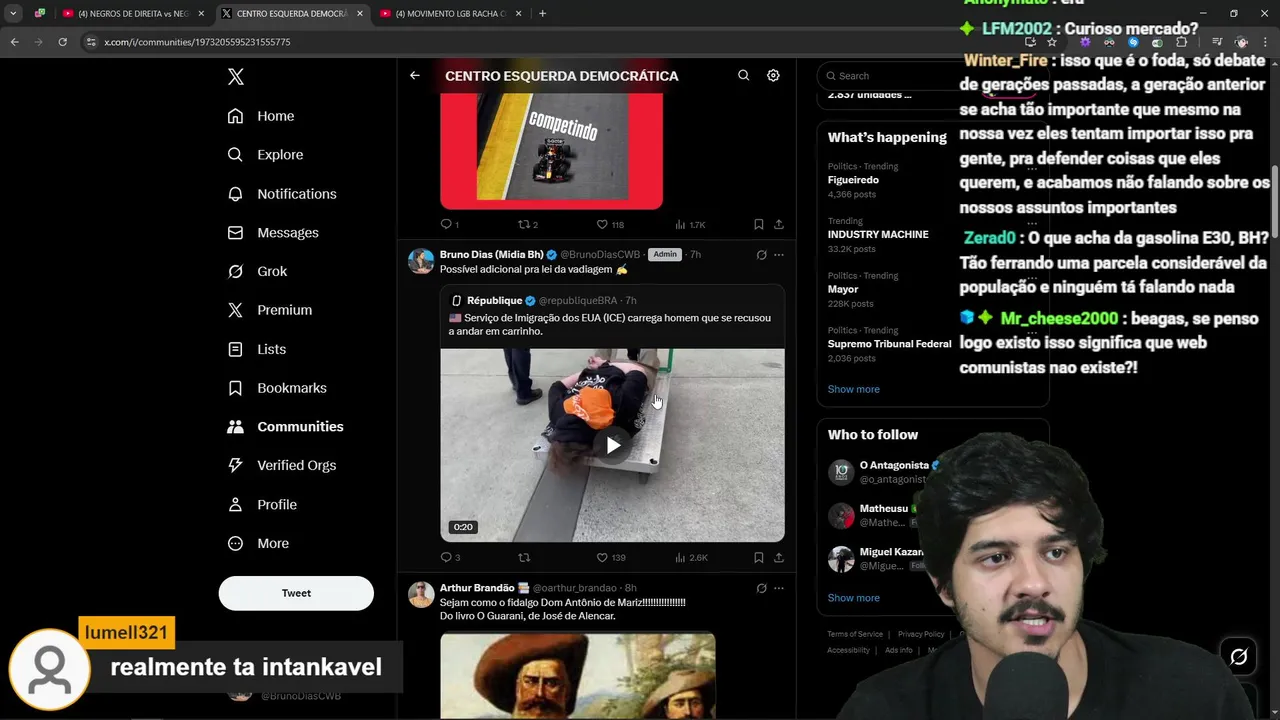The image size is (1280, 720).
Task: Open more options on Arthur Brandão post
Action: pyautogui.click(x=778, y=588)
